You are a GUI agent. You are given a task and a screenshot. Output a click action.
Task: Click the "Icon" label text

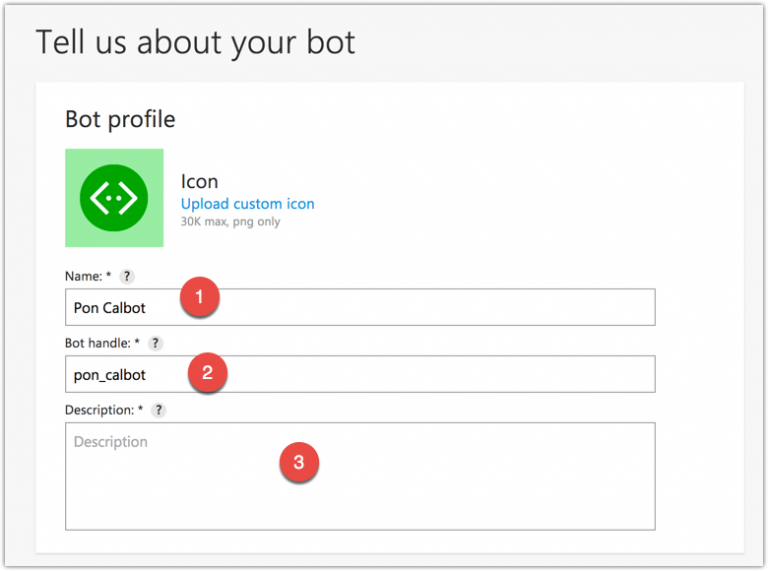click(x=199, y=182)
